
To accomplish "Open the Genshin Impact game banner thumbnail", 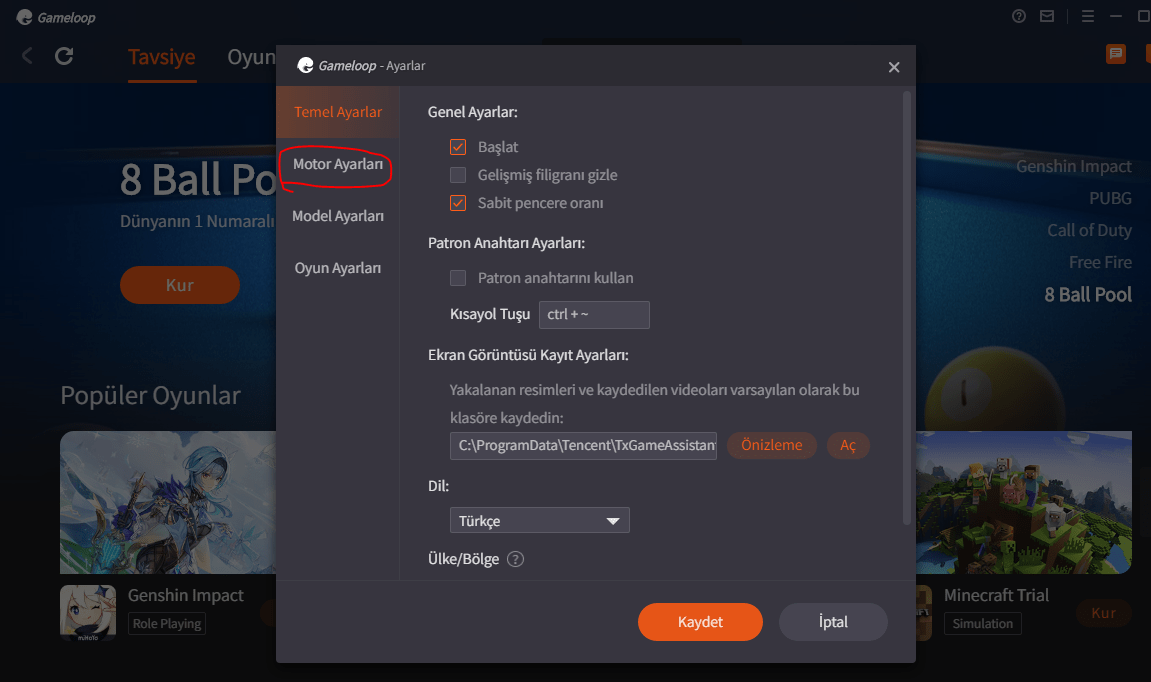I will click(168, 502).
